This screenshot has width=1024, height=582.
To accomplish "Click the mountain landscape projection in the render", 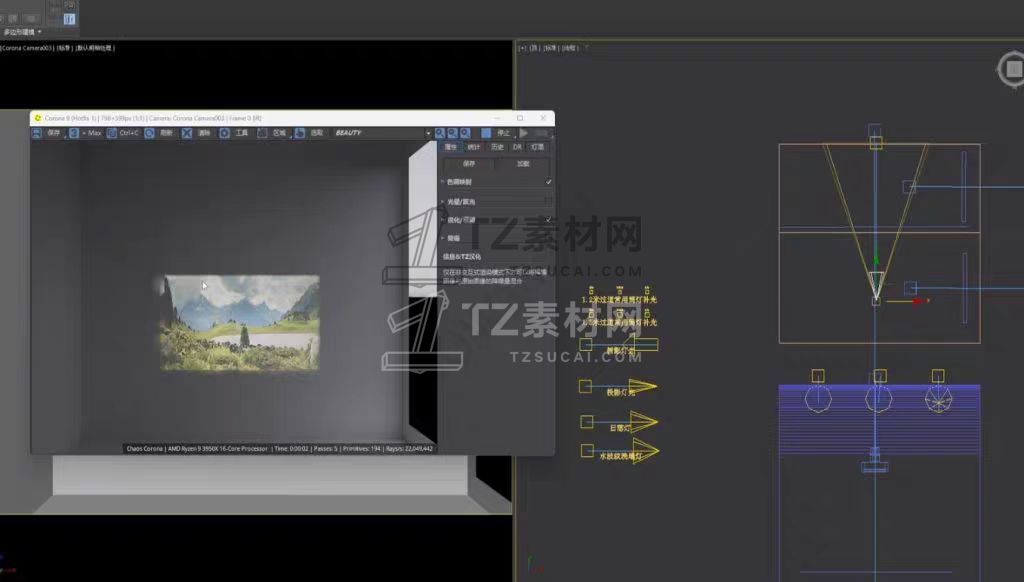I will tap(240, 323).
